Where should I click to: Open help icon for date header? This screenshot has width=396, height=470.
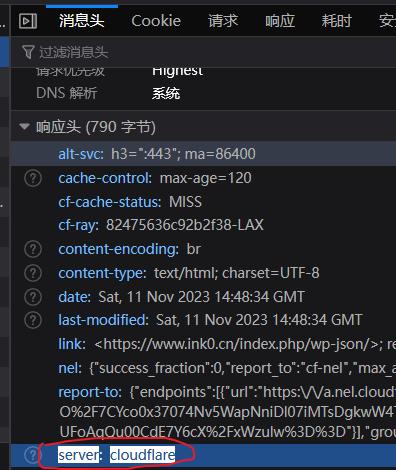click(x=33, y=297)
